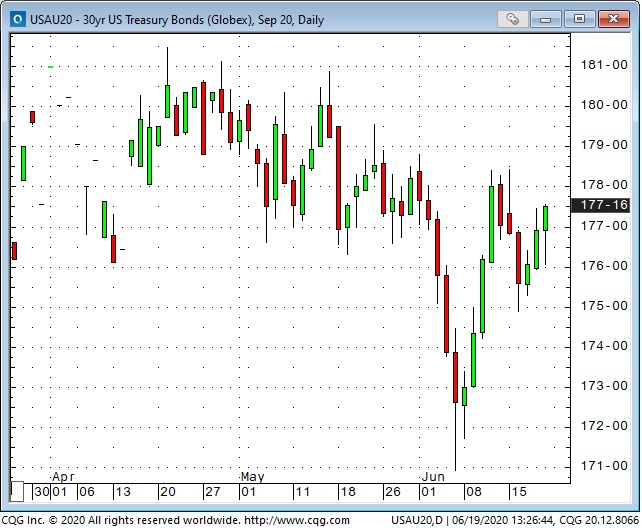642x528 pixels.
Task: Click the USAU20,D timestamp status text
Action: (515, 520)
